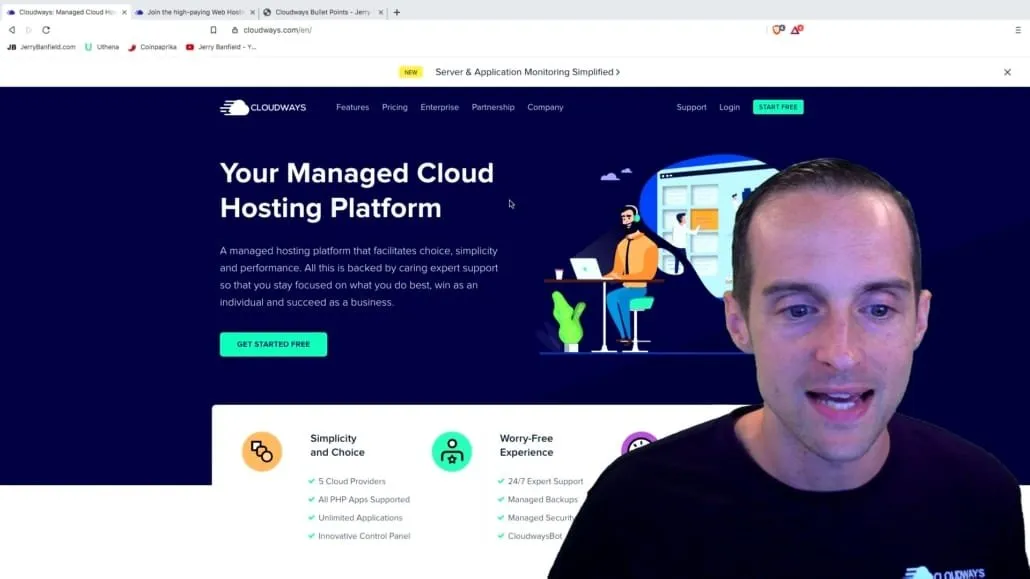
Task: Open the Jerry Banfield YouTube bookmark
Action: (221, 47)
